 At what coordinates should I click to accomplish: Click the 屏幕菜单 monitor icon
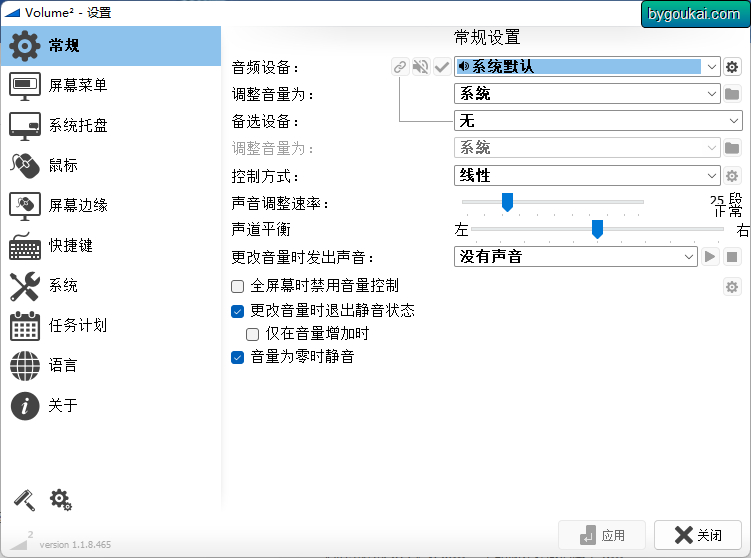(24, 86)
